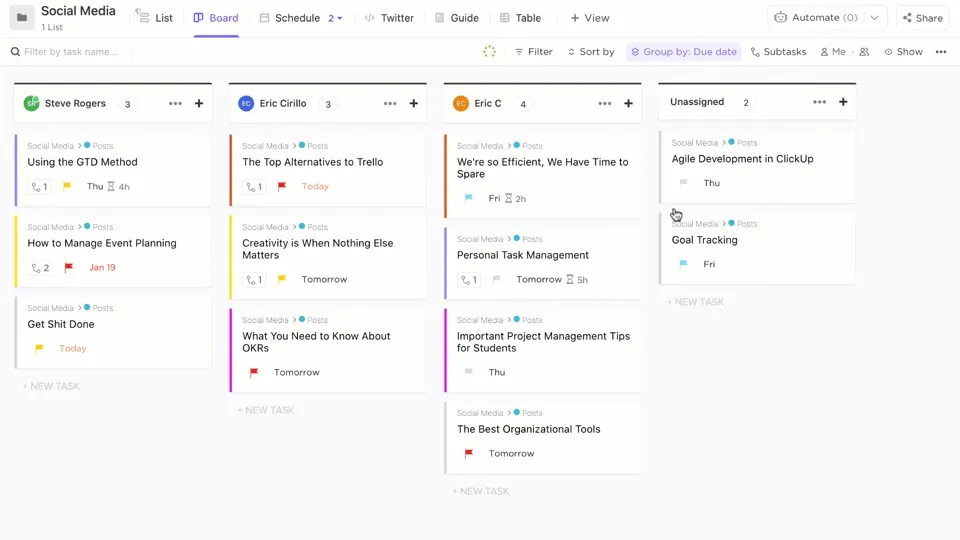
Task: Click subtask count on How to Manage Event Planning
Action: [40, 268]
